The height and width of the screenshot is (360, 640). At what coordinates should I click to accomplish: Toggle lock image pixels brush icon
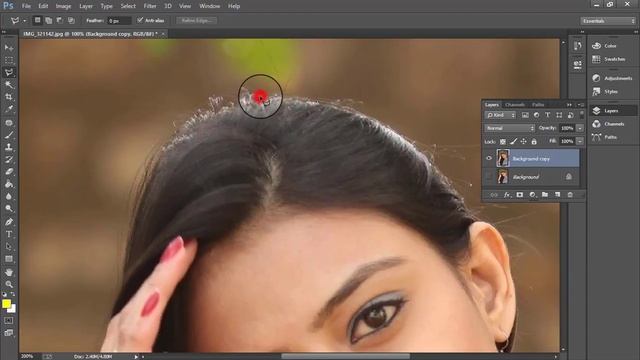(513, 141)
